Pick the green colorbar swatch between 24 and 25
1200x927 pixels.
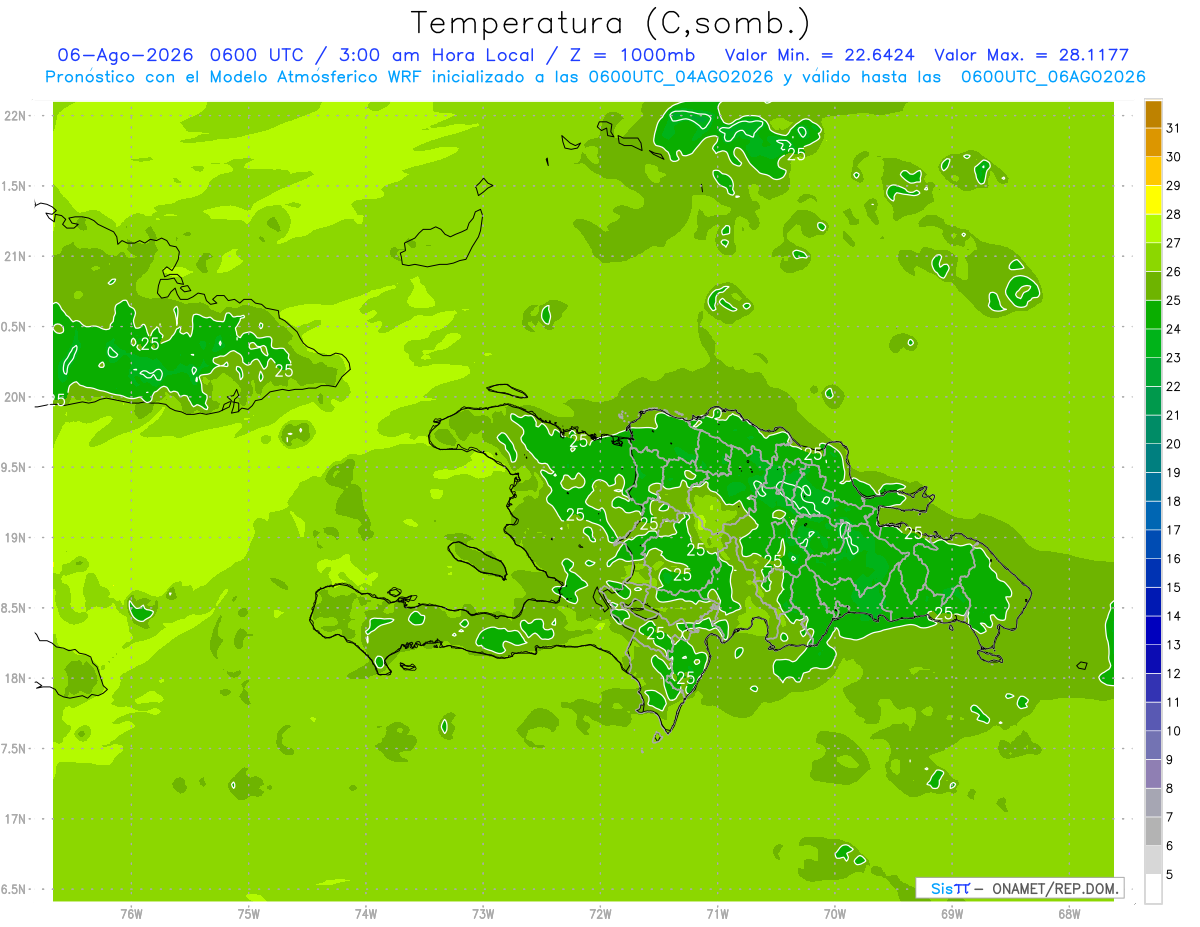(x=1153, y=315)
